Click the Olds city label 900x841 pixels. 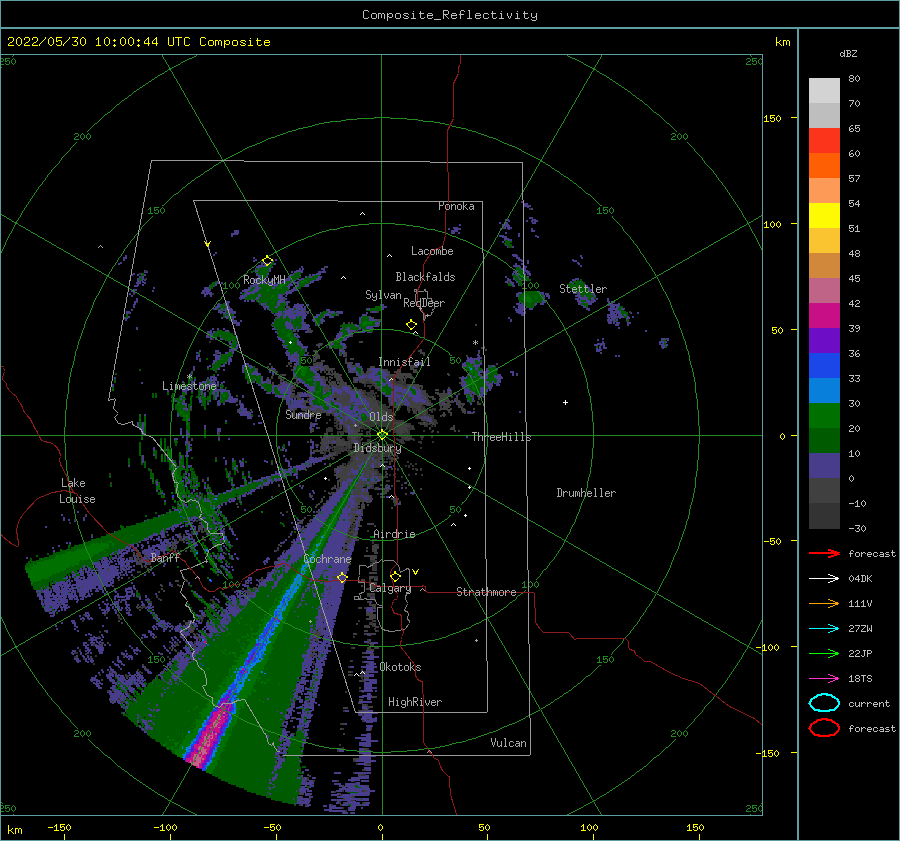coord(381,417)
